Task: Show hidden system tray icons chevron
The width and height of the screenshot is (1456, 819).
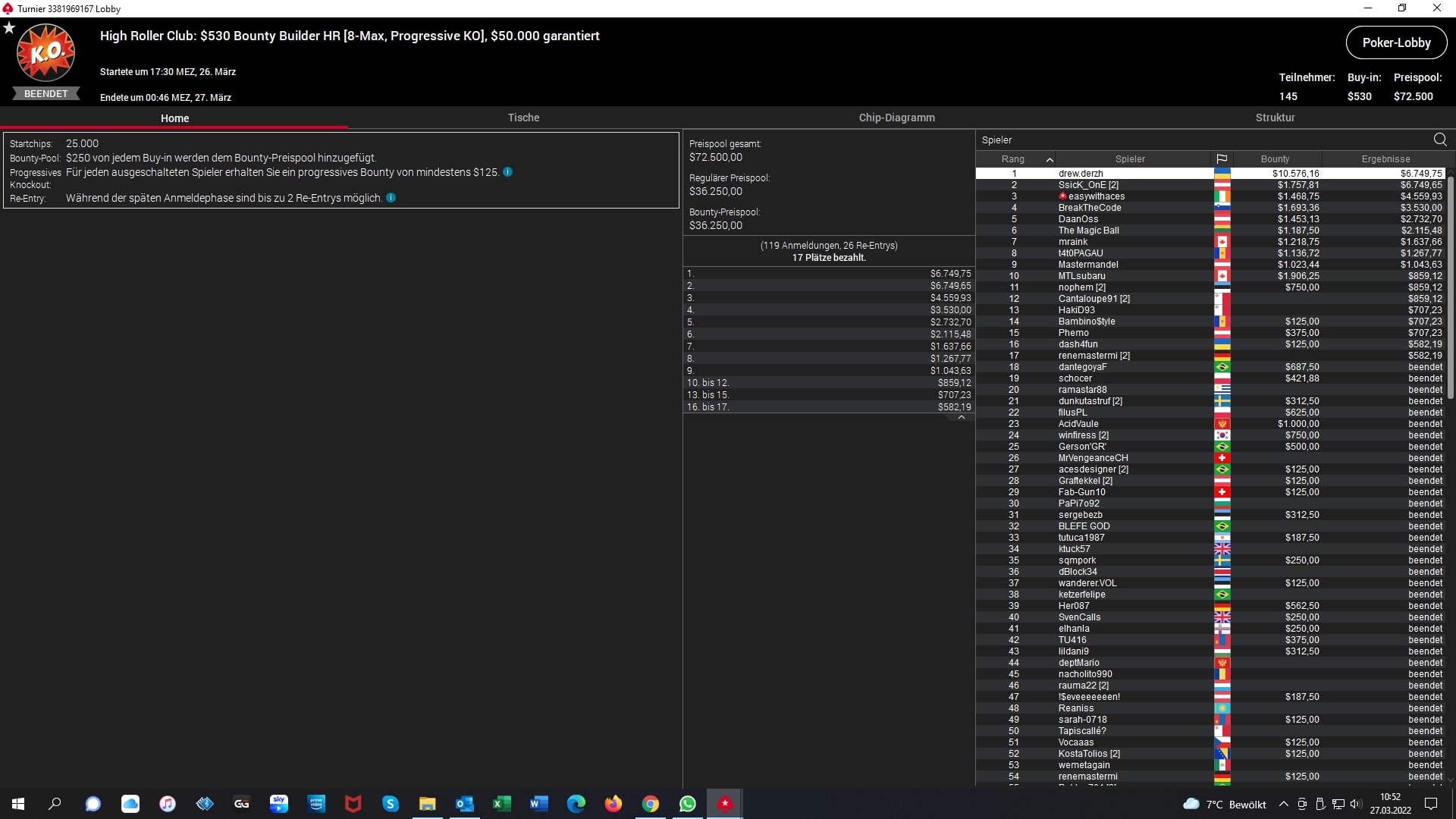Action: (1283, 804)
